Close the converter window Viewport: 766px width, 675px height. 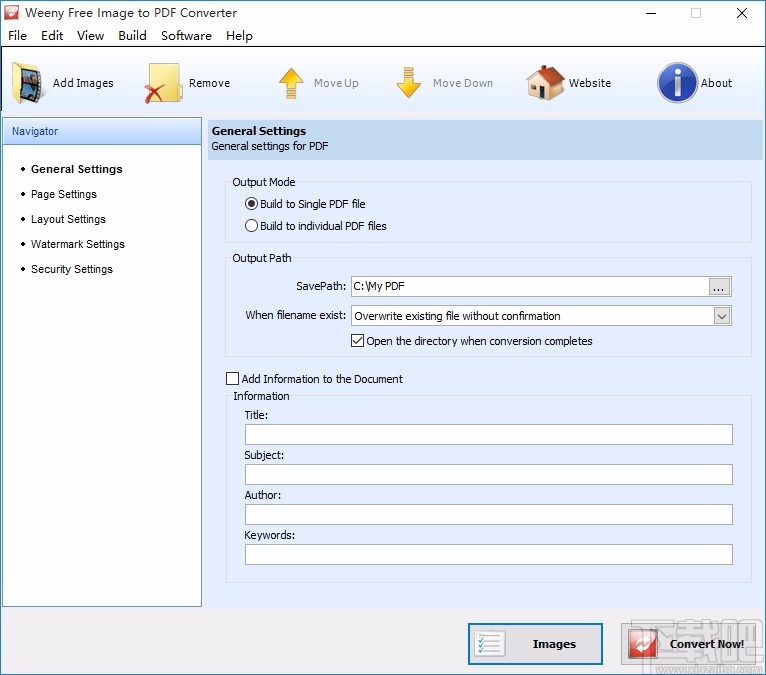pyautogui.click(x=742, y=13)
